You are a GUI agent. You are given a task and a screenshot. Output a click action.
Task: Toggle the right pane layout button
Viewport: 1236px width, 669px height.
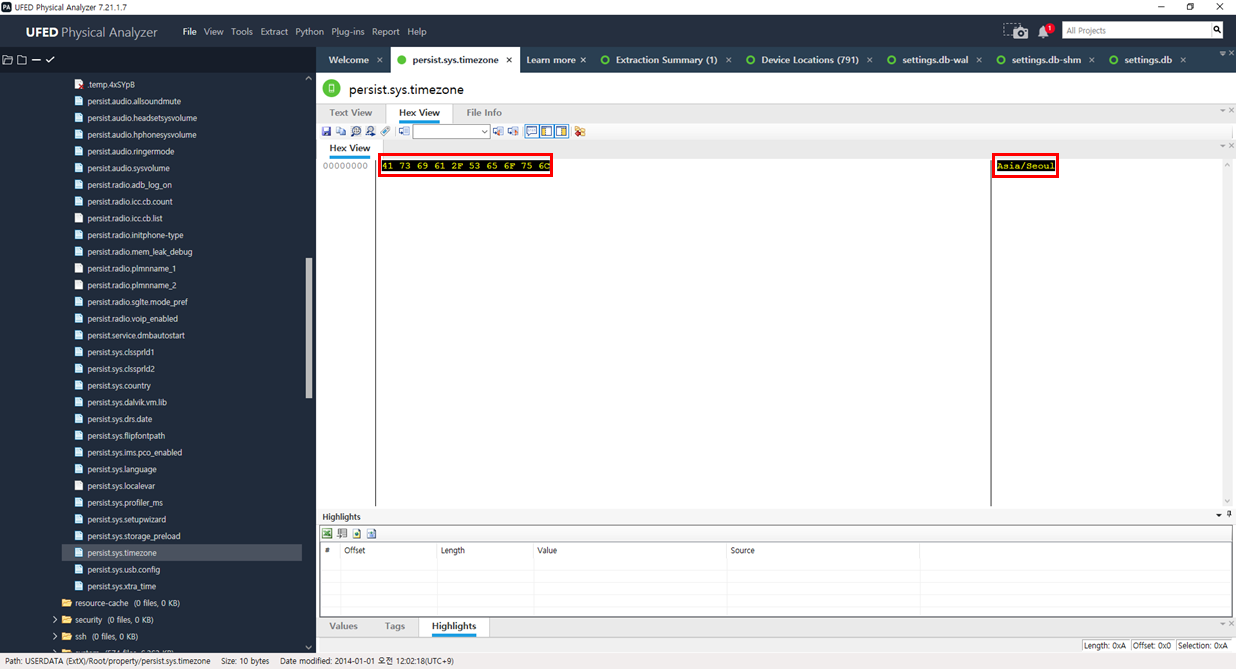(x=561, y=131)
